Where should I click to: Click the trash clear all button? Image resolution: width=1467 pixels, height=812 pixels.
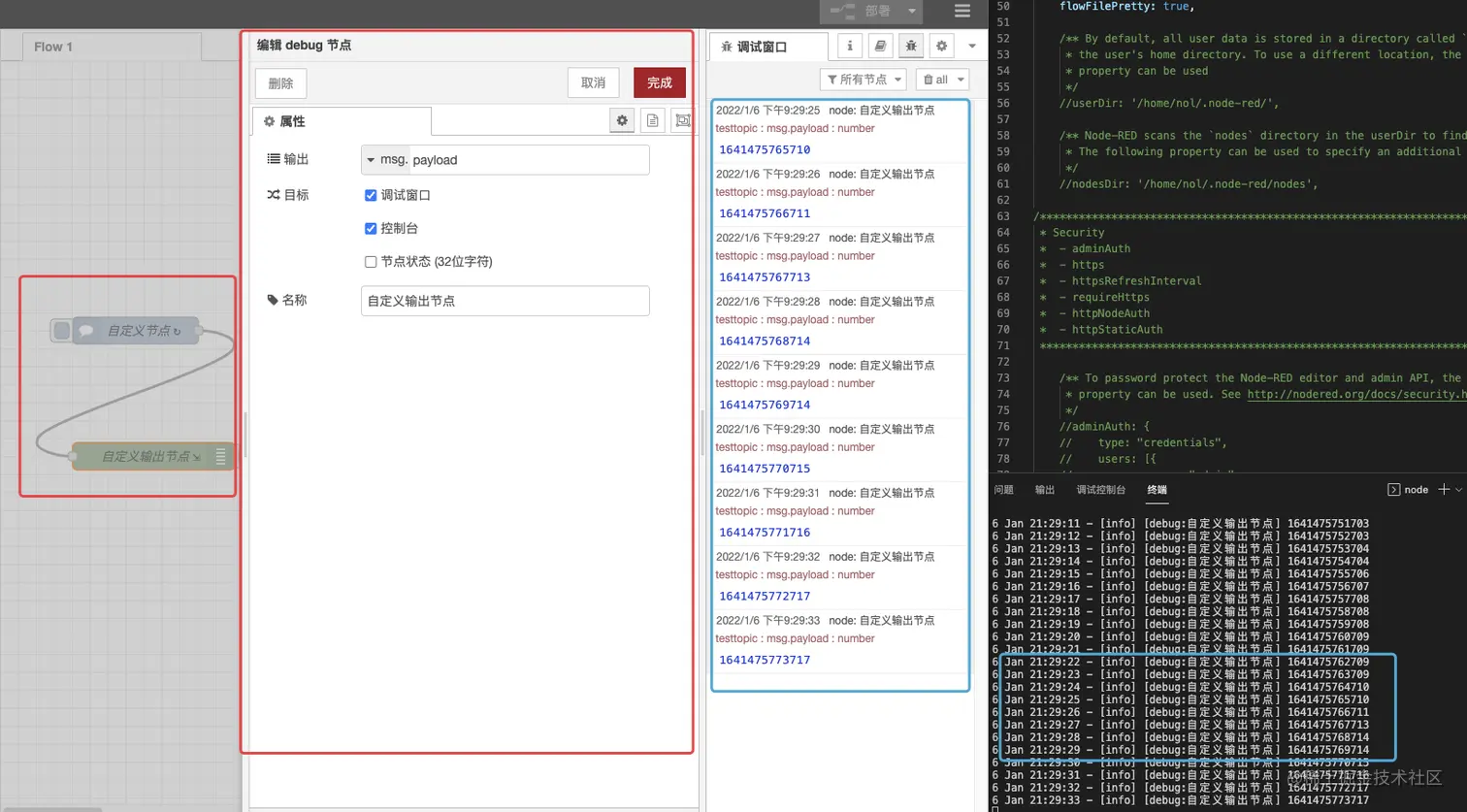pos(936,80)
